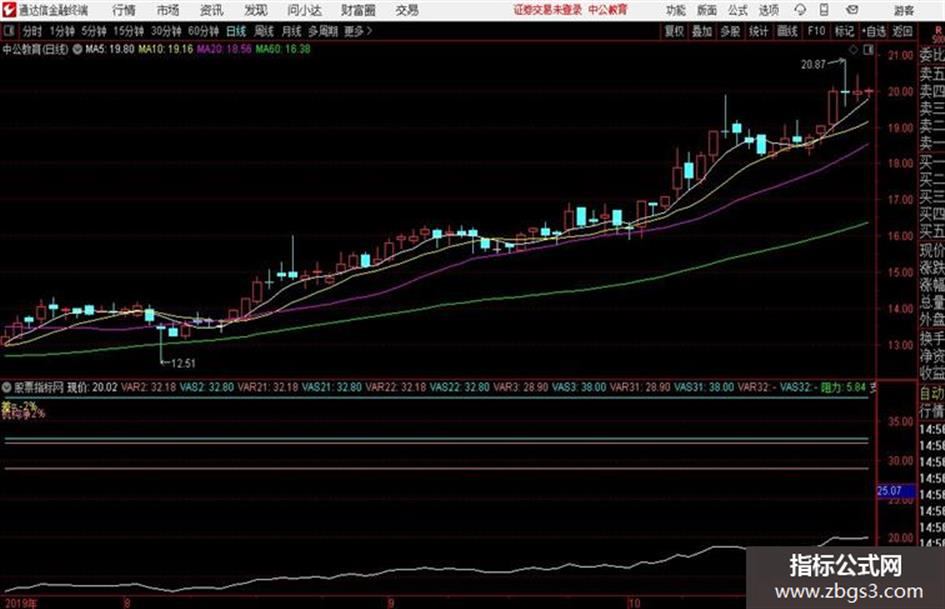945x609 pixels.
Task: Click the 证券交易未登录 status link
Action: pyautogui.click(x=548, y=10)
